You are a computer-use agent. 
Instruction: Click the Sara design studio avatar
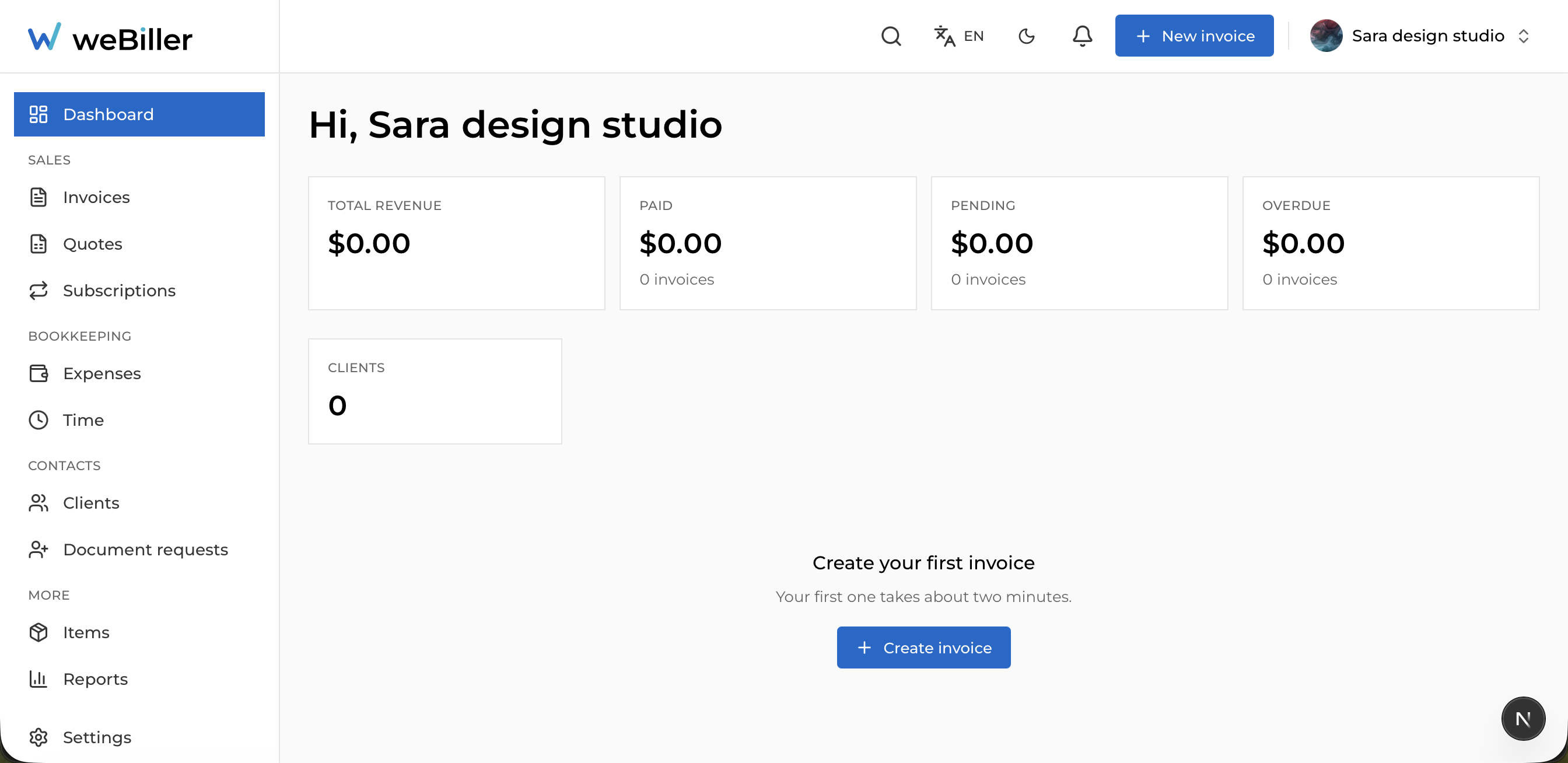pyautogui.click(x=1326, y=36)
